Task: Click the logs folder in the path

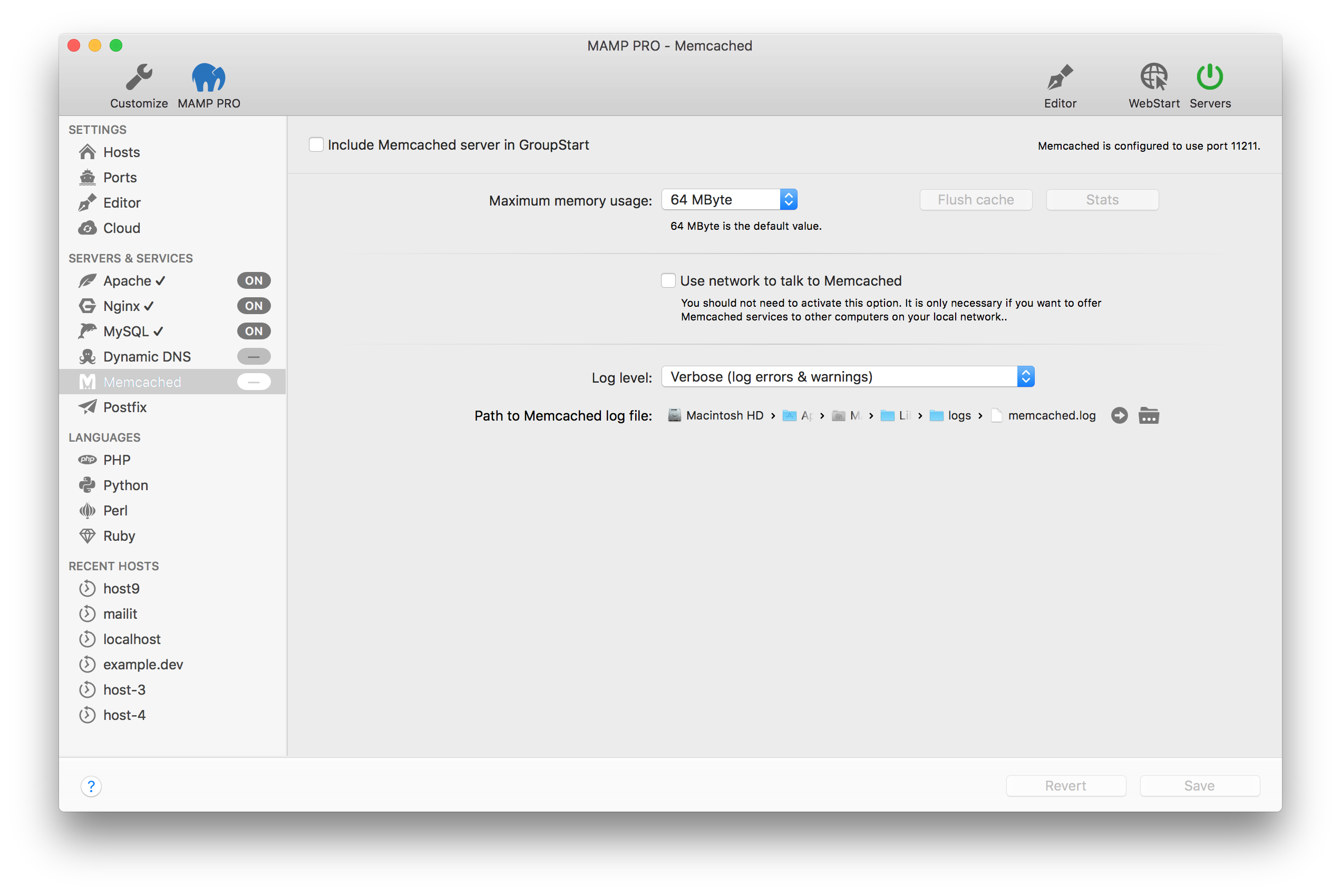Action: click(950, 415)
